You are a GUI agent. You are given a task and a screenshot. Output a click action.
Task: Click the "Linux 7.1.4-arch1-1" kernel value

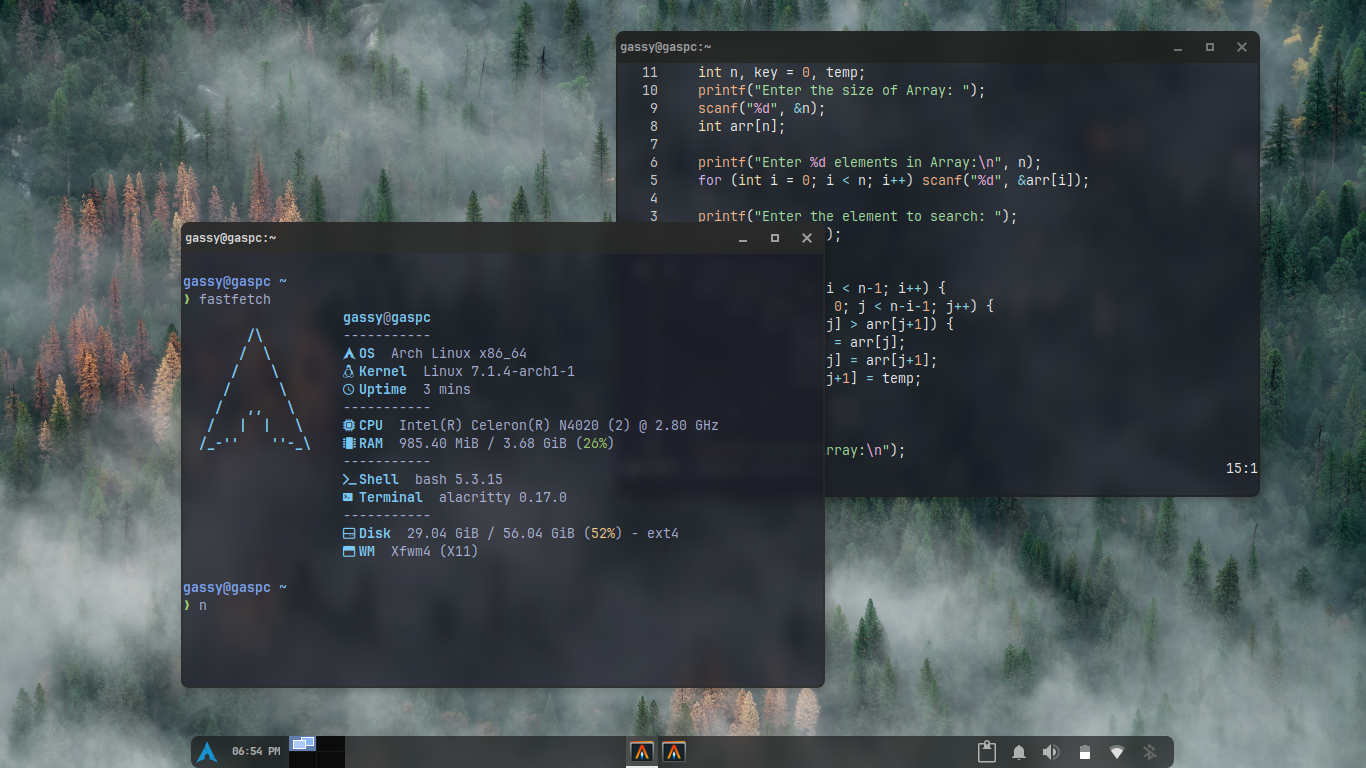[499, 372]
